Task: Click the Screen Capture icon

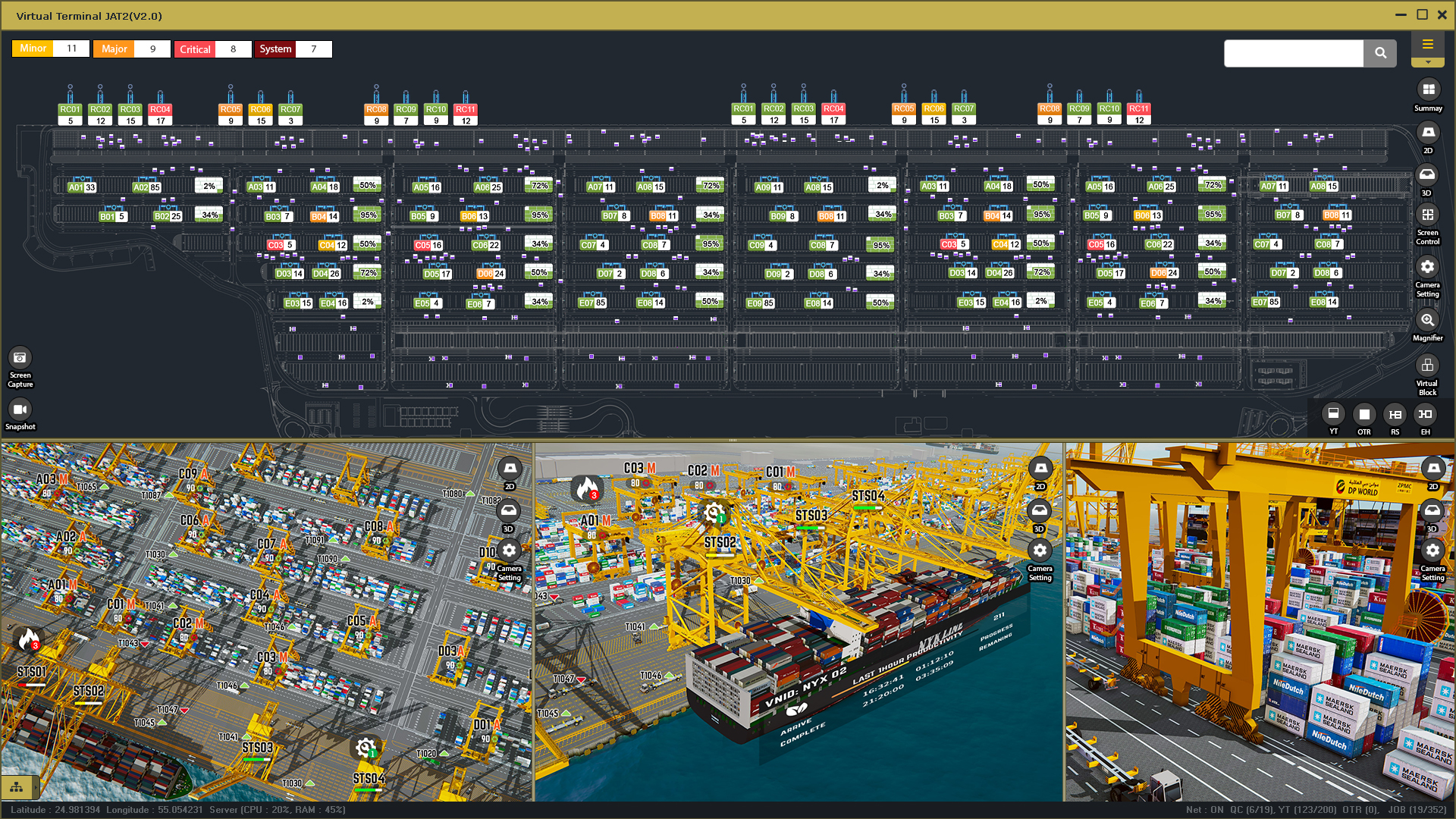Action: (x=20, y=358)
